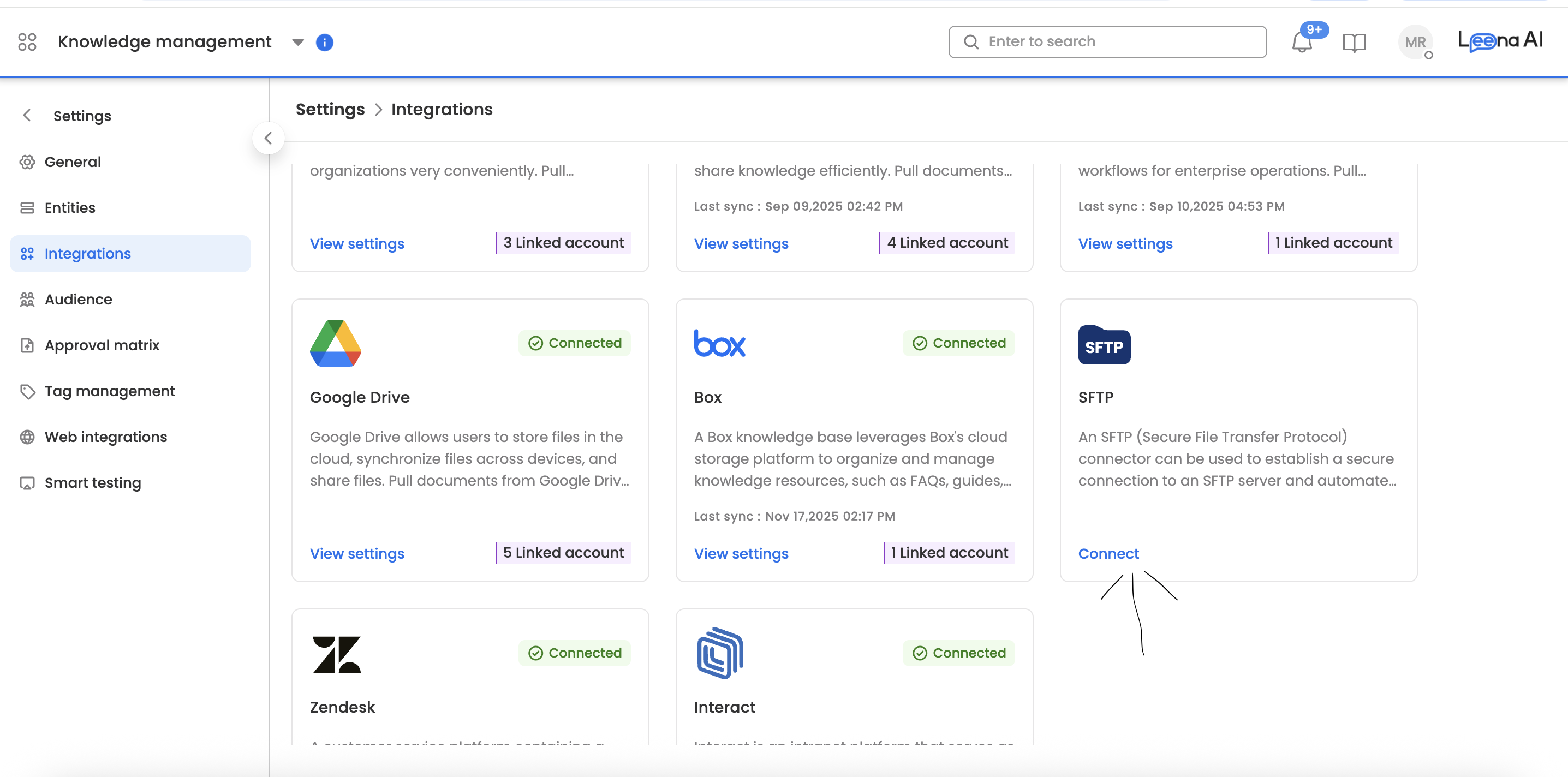Open the documentation book icon
The height and width of the screenshot is (777, 1568).
[1355, 43]
